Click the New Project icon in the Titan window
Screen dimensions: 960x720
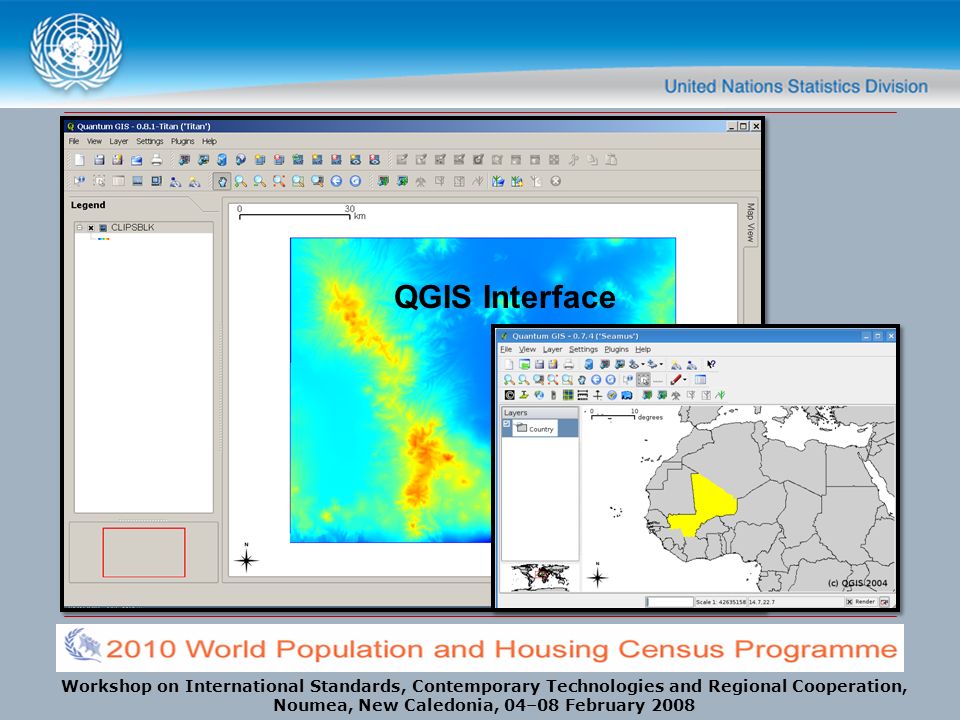coord(80,160)
